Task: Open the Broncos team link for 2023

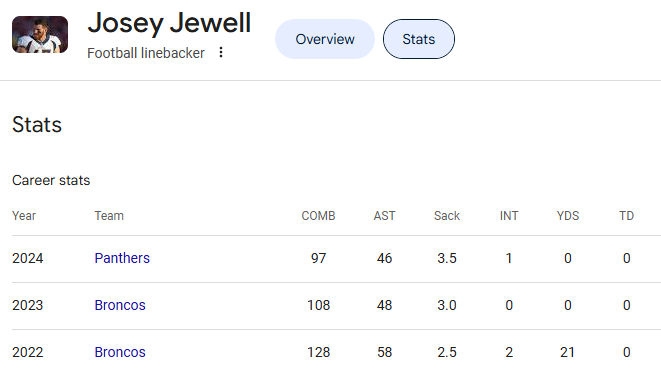Action: pos(120,305)
